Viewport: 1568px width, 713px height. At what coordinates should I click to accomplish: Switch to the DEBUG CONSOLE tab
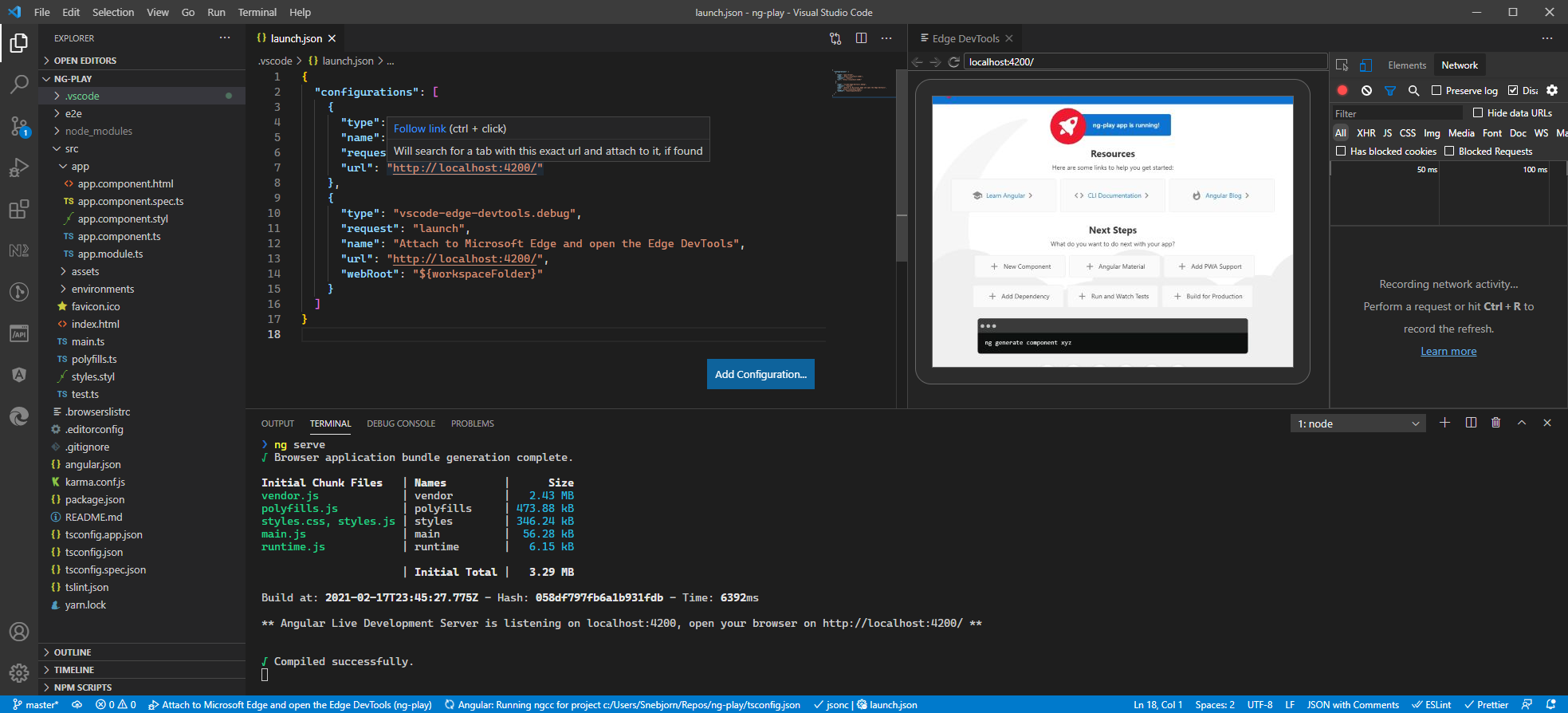[401, 423]
